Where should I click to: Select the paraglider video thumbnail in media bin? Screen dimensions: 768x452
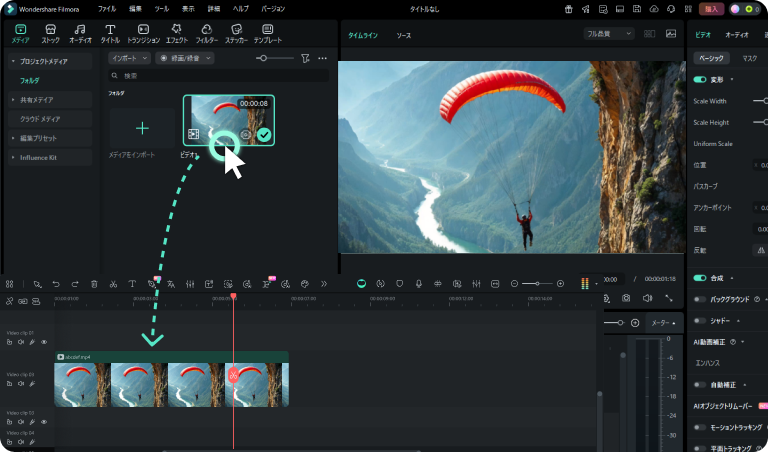[229, 120]
